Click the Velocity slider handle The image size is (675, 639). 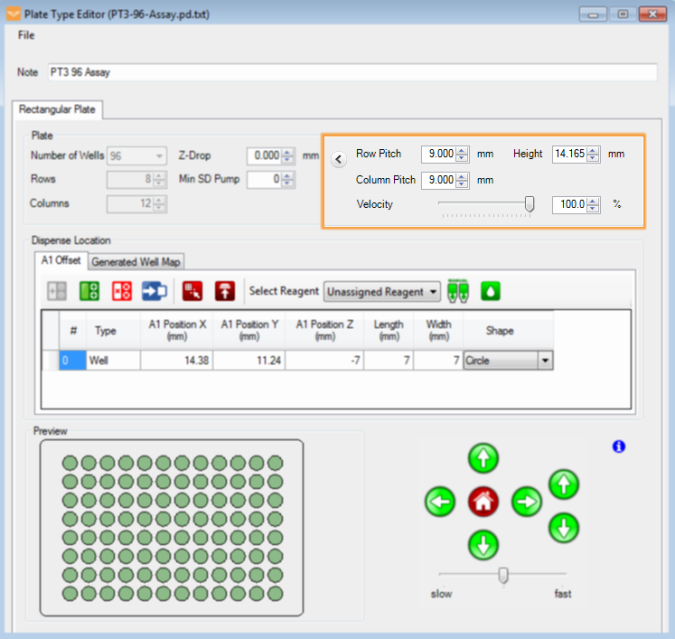529,204
